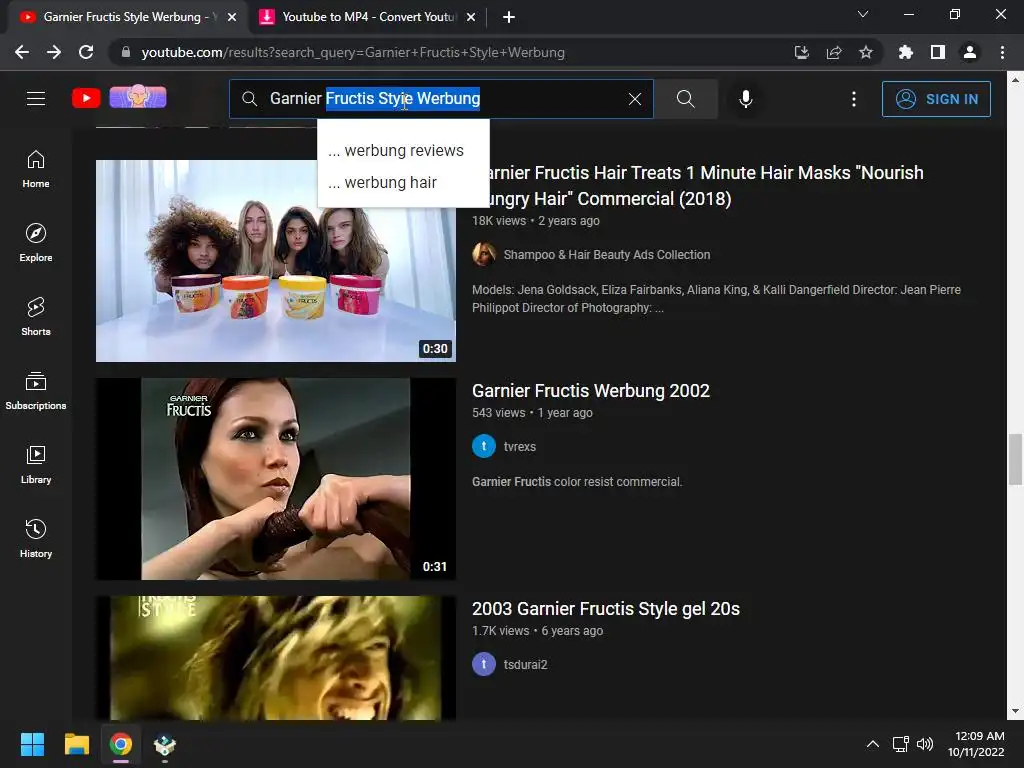Open Hair Masks commercial thumbnail
Screen dimensions: 1024x768
point(276,261)
